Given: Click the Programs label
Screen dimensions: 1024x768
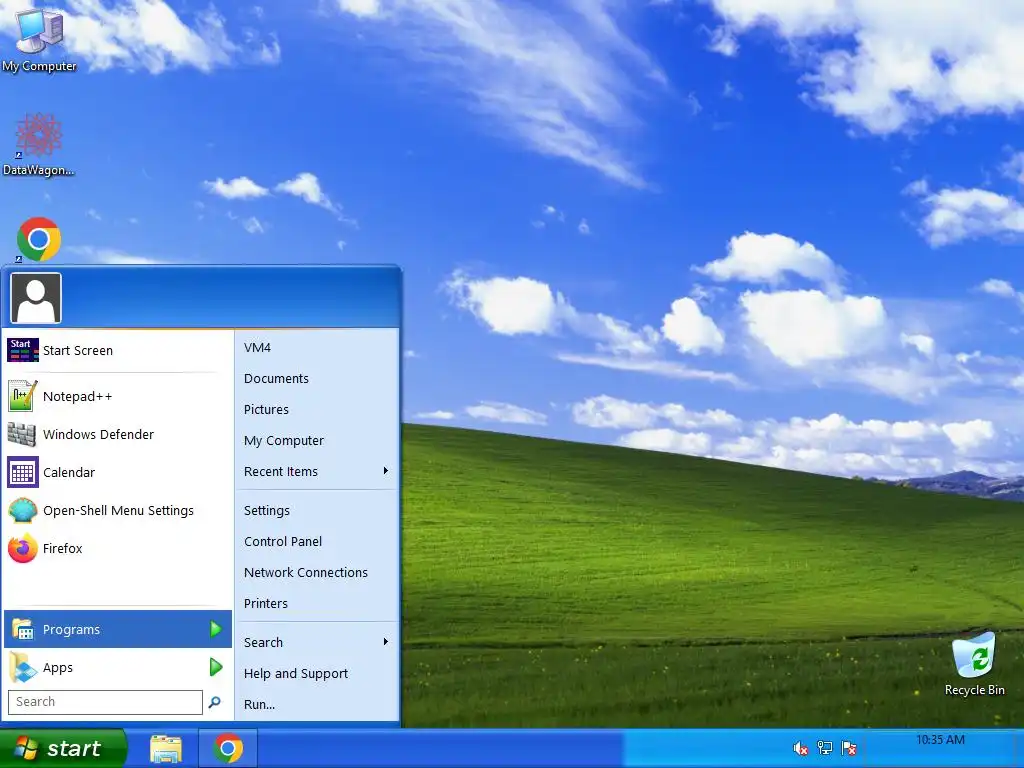Looking at the screenshot, I should pyautogui.click(x=71, y=630).
